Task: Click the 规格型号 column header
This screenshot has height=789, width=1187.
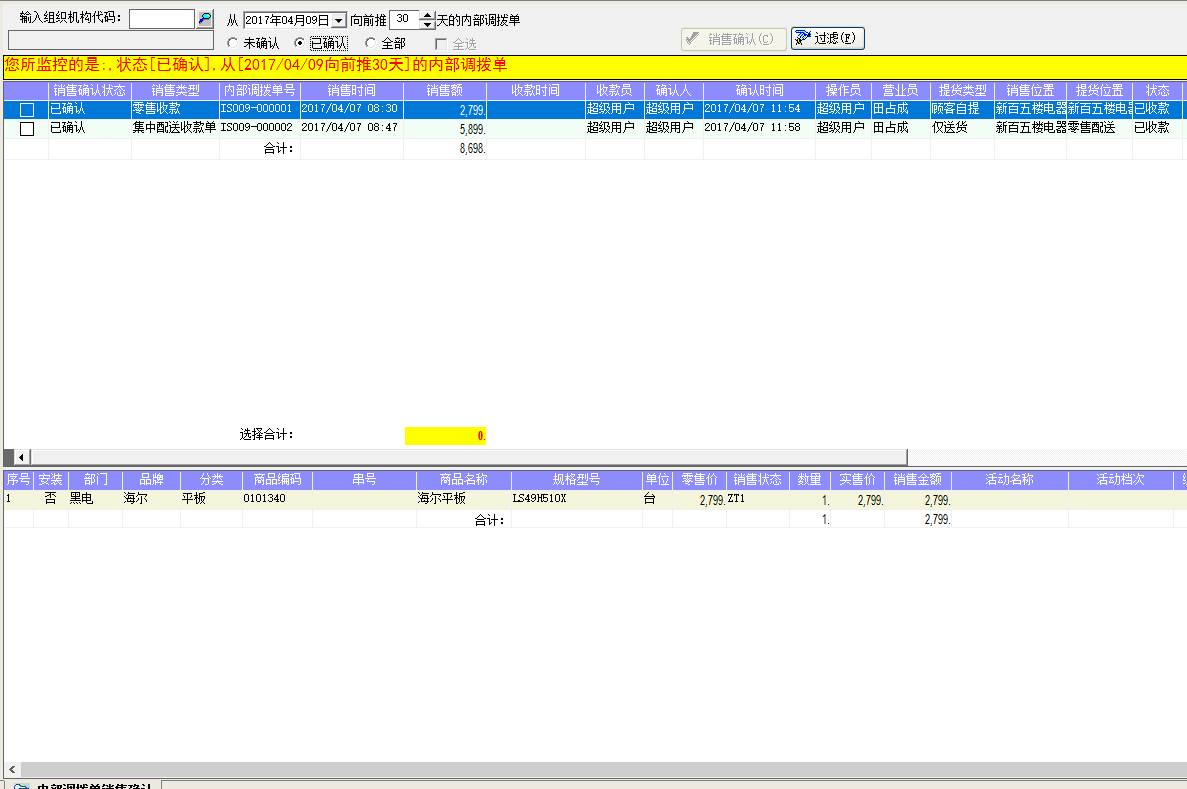Action: point(576,479)
